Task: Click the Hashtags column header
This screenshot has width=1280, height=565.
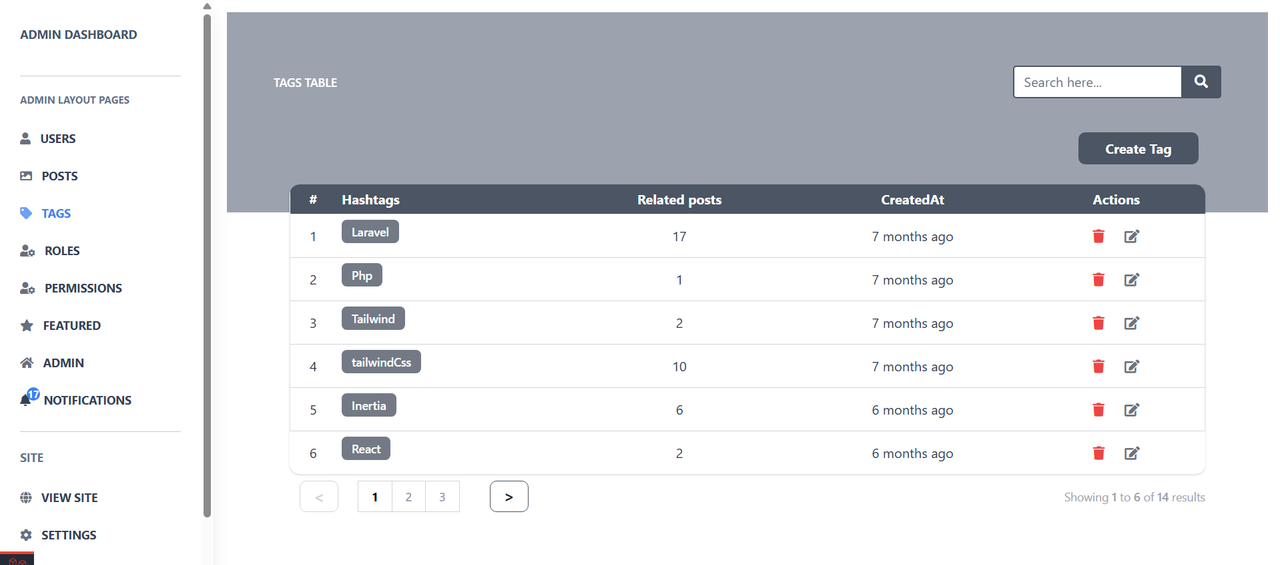Action: (370, 200)
